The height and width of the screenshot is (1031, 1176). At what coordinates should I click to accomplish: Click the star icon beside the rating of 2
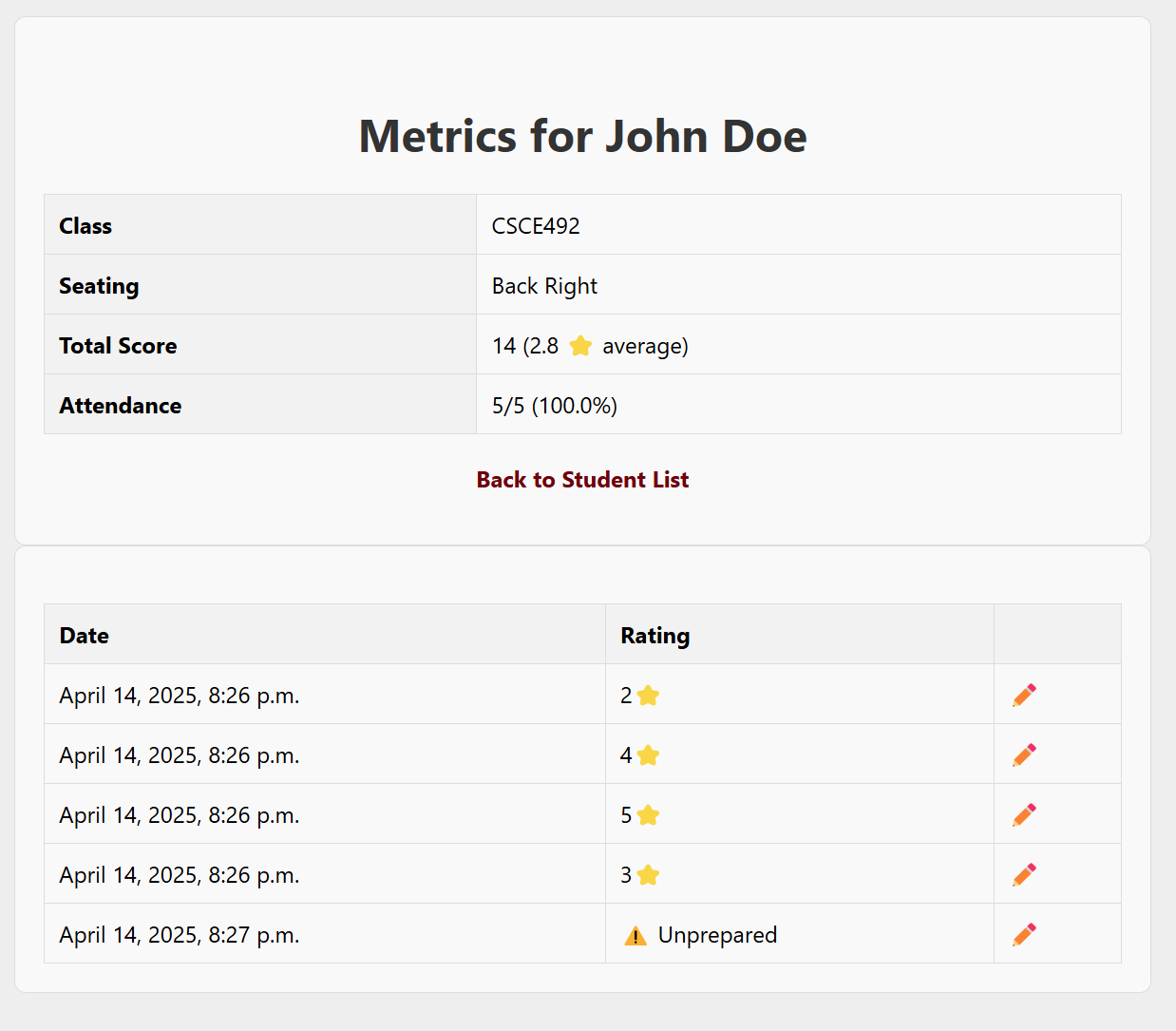pyautogui.click(x=648, y=696)
